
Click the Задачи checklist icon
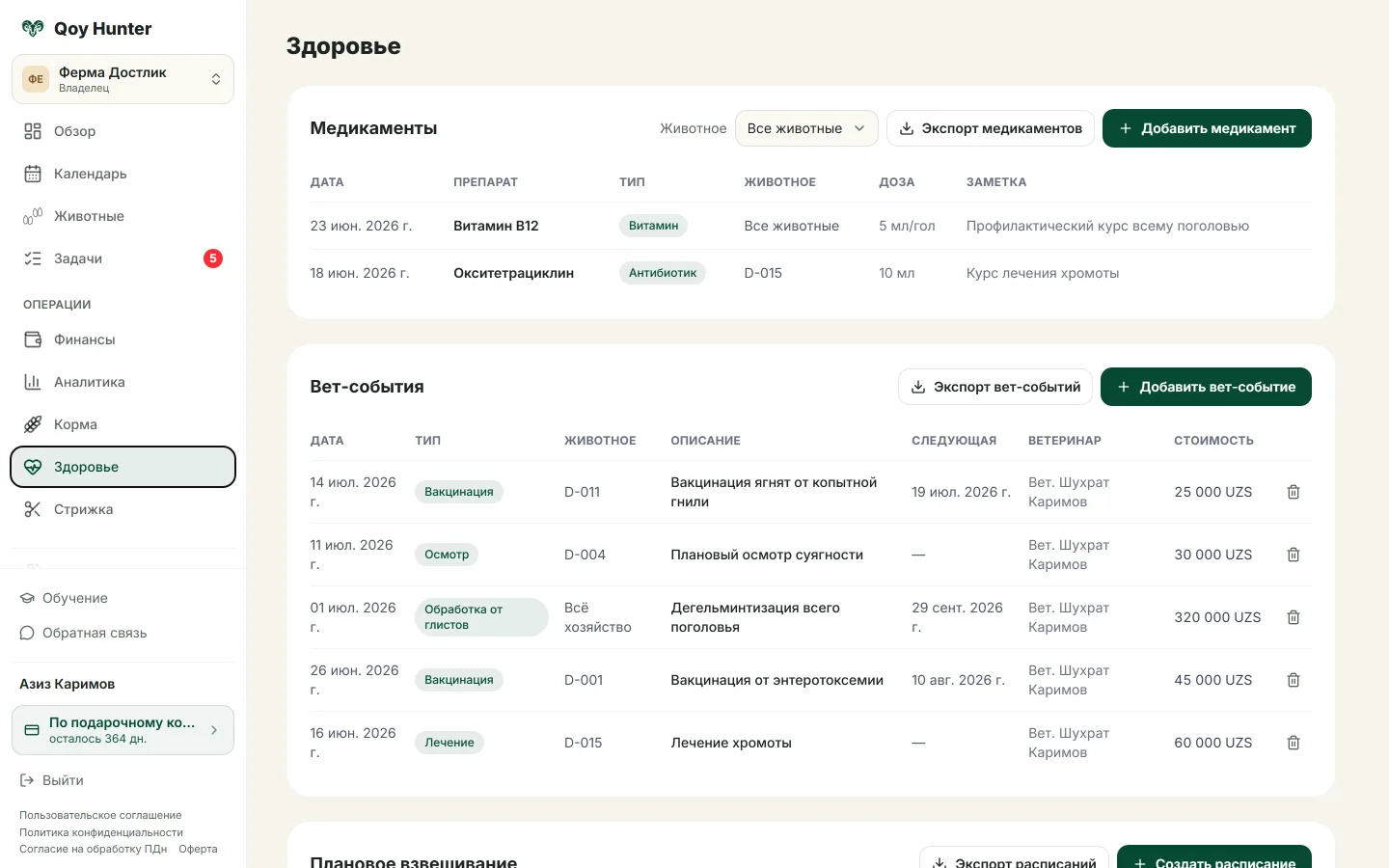pyautogui.click(x=33, y=258)
